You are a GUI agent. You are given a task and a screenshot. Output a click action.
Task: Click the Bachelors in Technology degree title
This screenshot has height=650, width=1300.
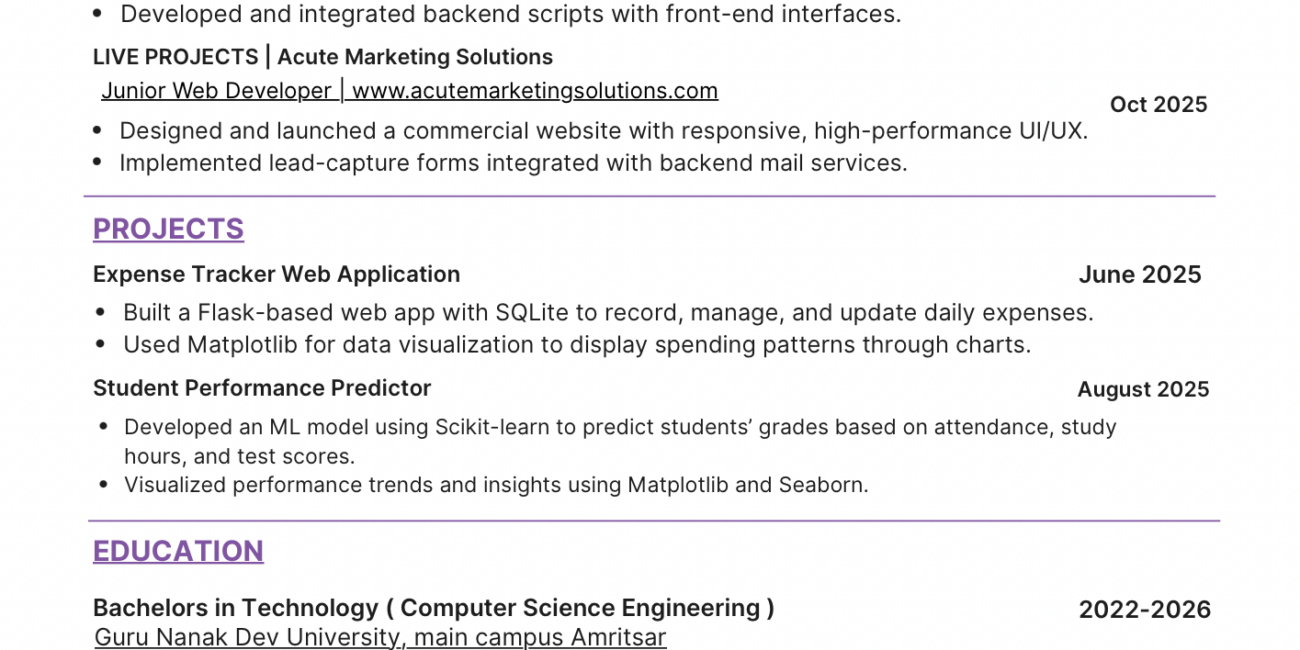433,608
